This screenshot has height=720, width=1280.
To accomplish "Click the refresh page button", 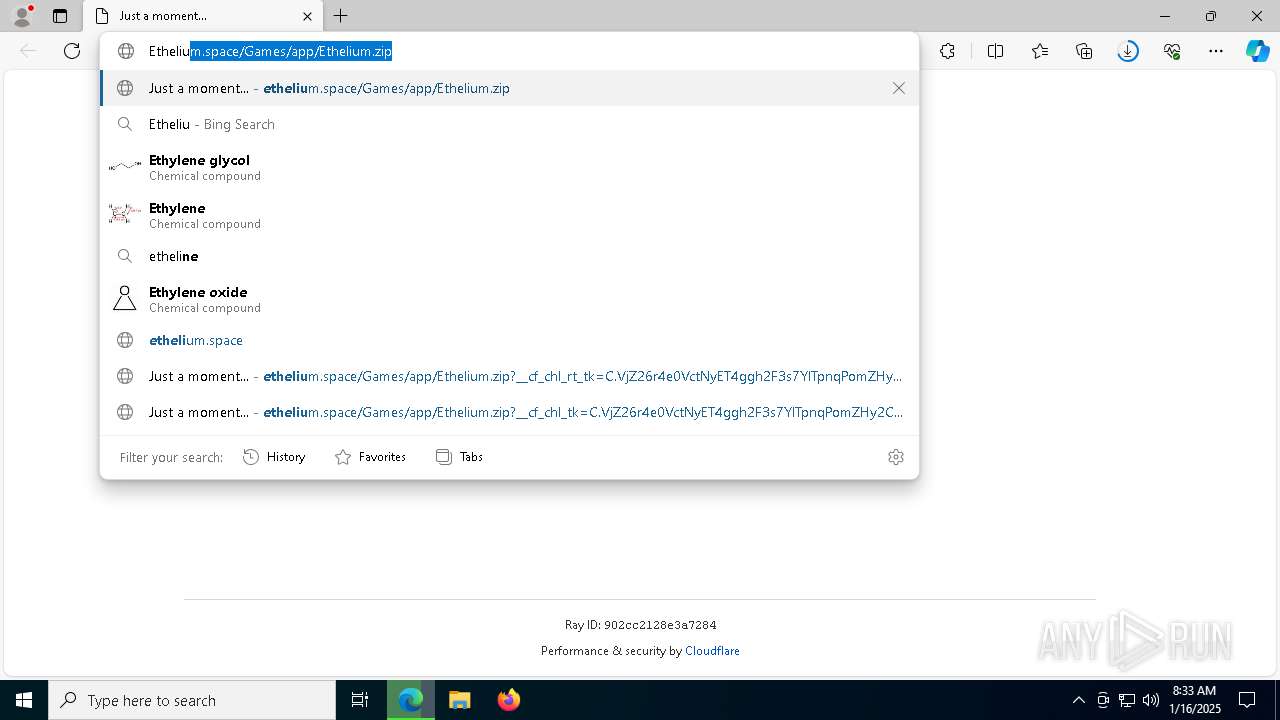I will pyautogui.click(x=72, y=51).
